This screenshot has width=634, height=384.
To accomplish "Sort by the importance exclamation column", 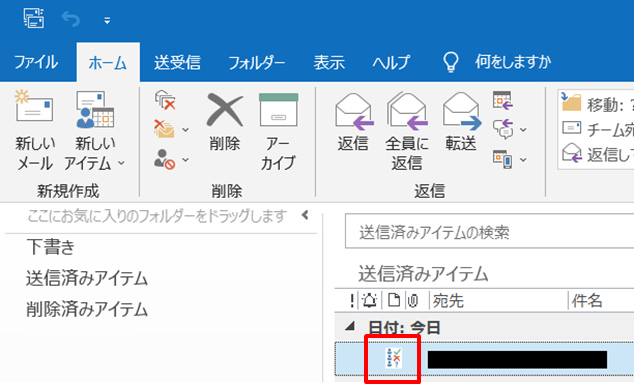I will tap(352, 300).
